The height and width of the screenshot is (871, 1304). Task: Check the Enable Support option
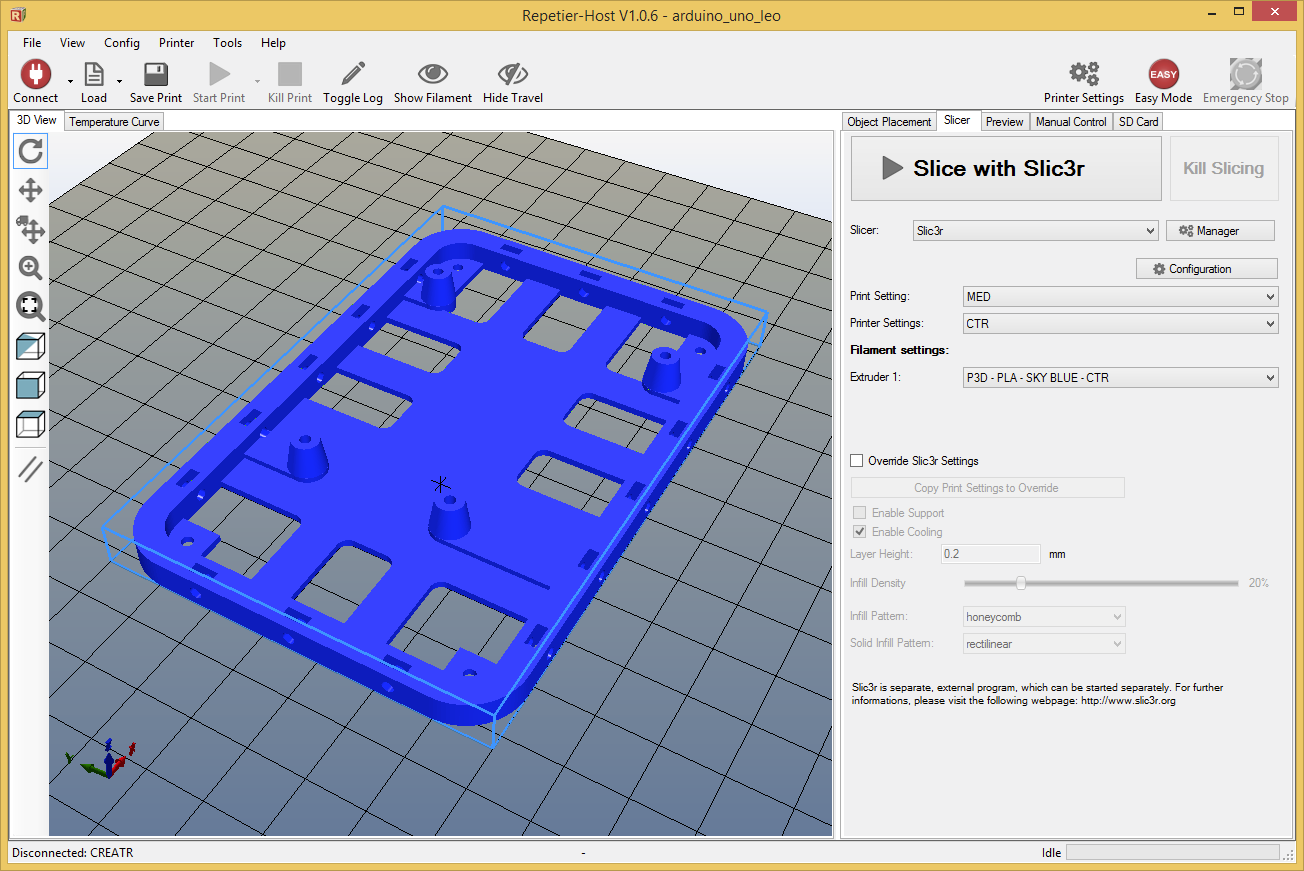[858, 512]
